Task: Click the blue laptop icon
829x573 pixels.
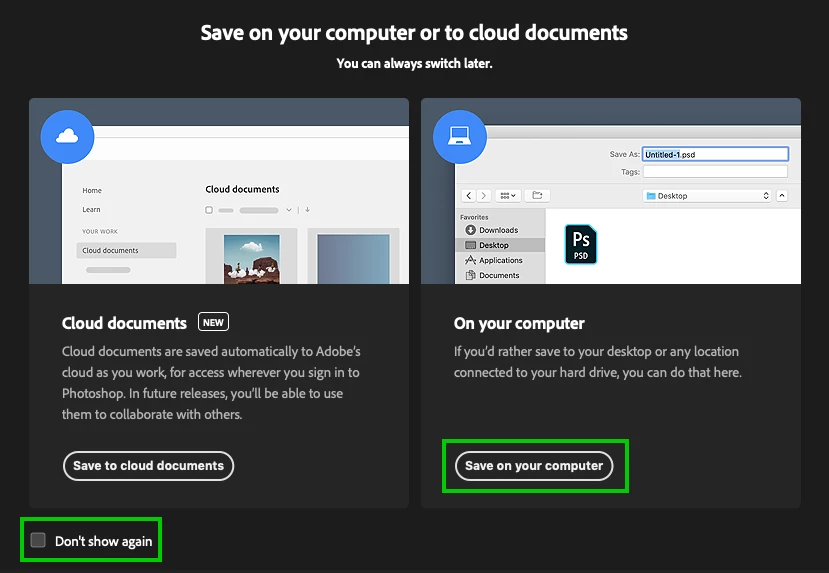Action: 459,137
